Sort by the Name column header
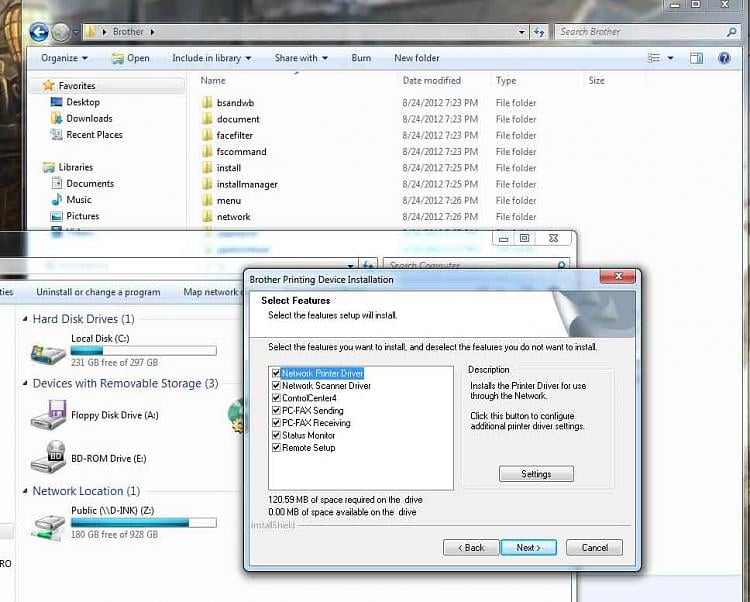 coord(213,80)
